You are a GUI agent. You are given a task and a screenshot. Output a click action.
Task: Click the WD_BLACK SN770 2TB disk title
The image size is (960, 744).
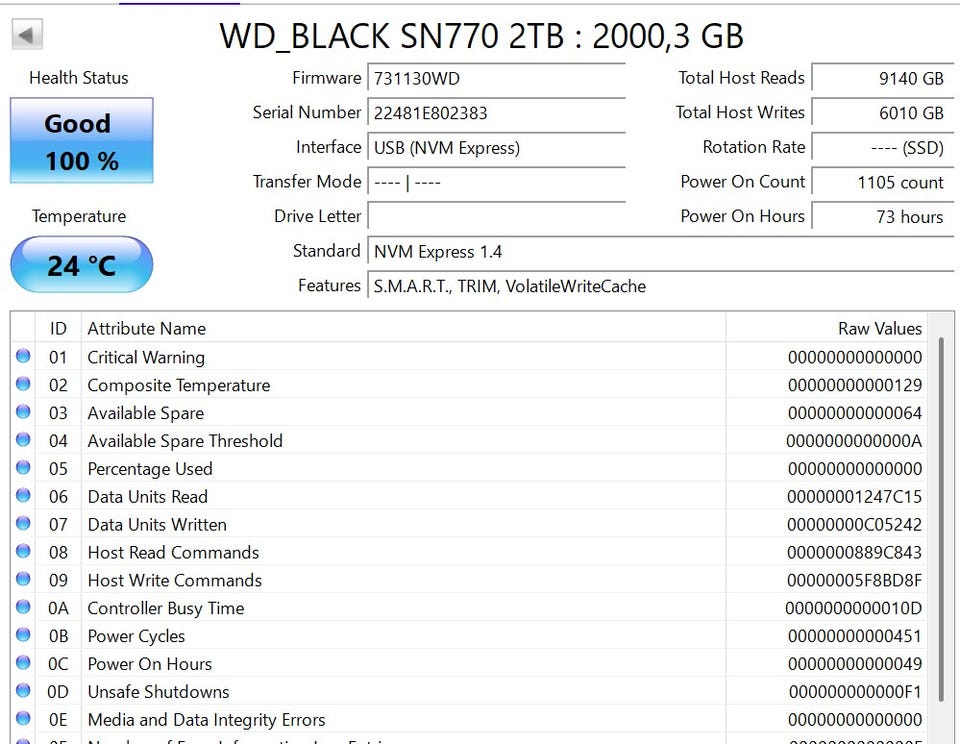[x=482, y=36]
